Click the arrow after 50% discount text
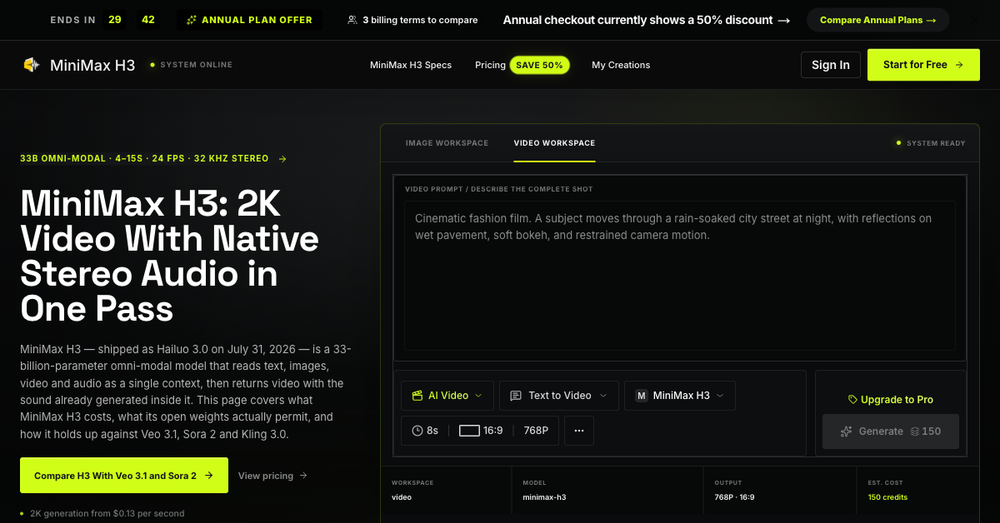This screenshot has width=1000, height=523. coord(784,20)
